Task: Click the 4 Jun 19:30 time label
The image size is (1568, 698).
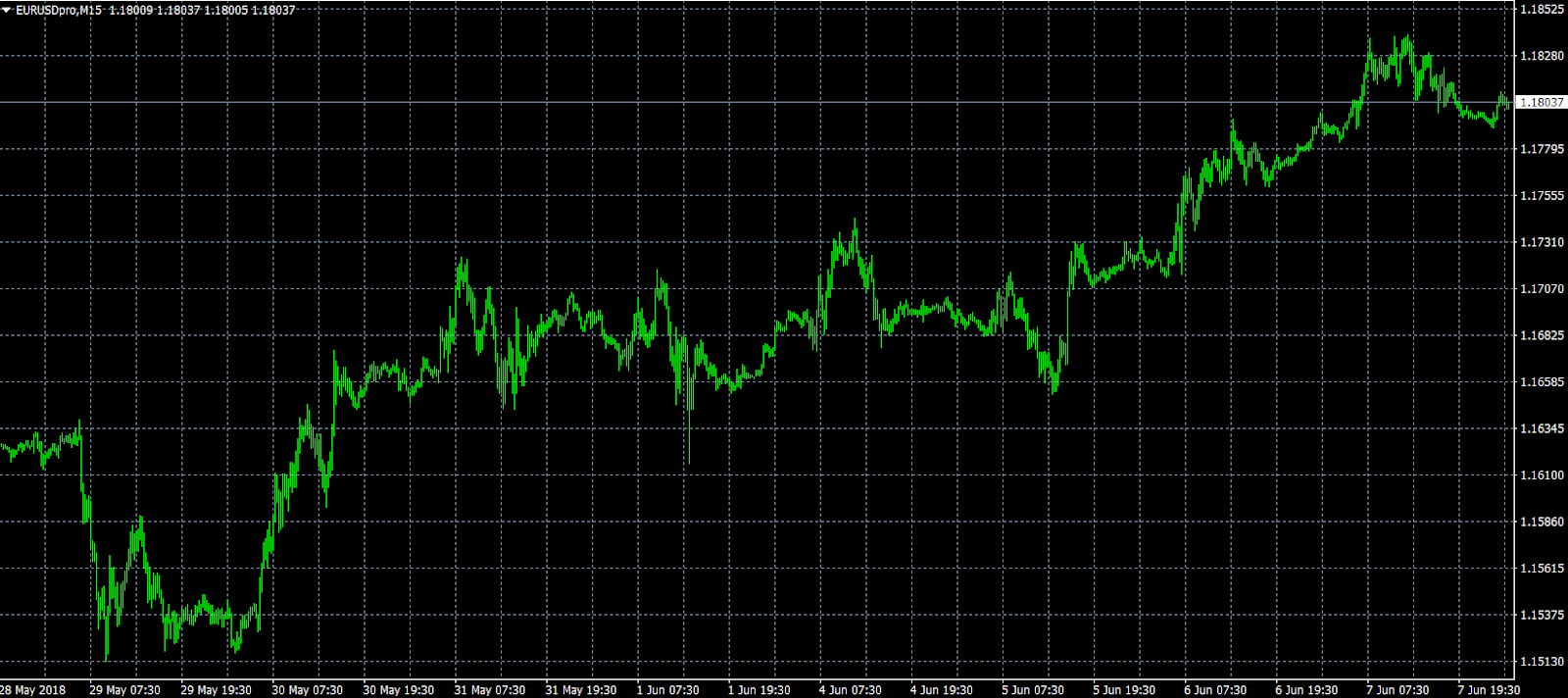Action: 941,690
